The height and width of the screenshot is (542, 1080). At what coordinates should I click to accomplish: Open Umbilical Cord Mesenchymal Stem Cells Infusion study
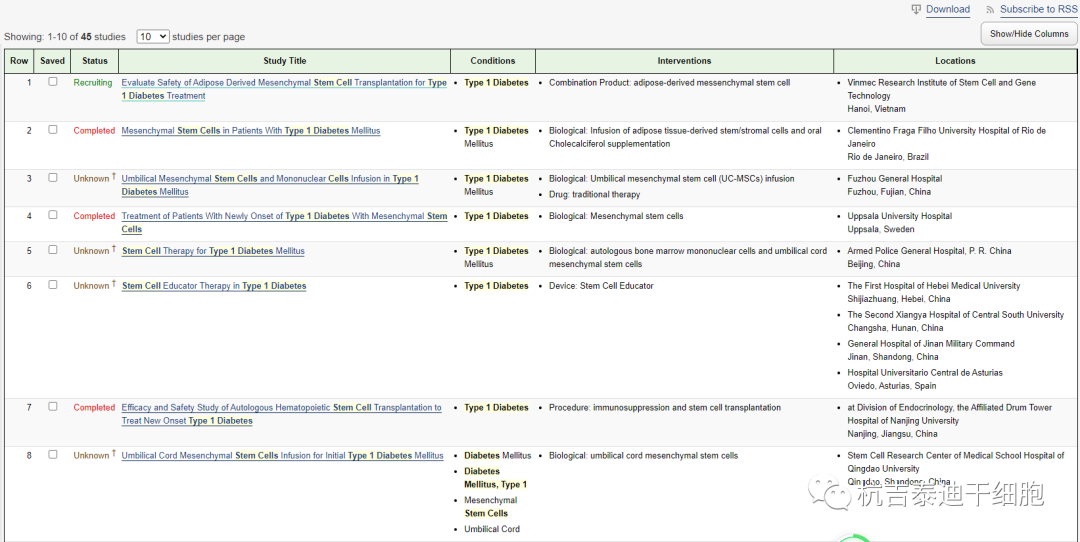coord(282,456)
